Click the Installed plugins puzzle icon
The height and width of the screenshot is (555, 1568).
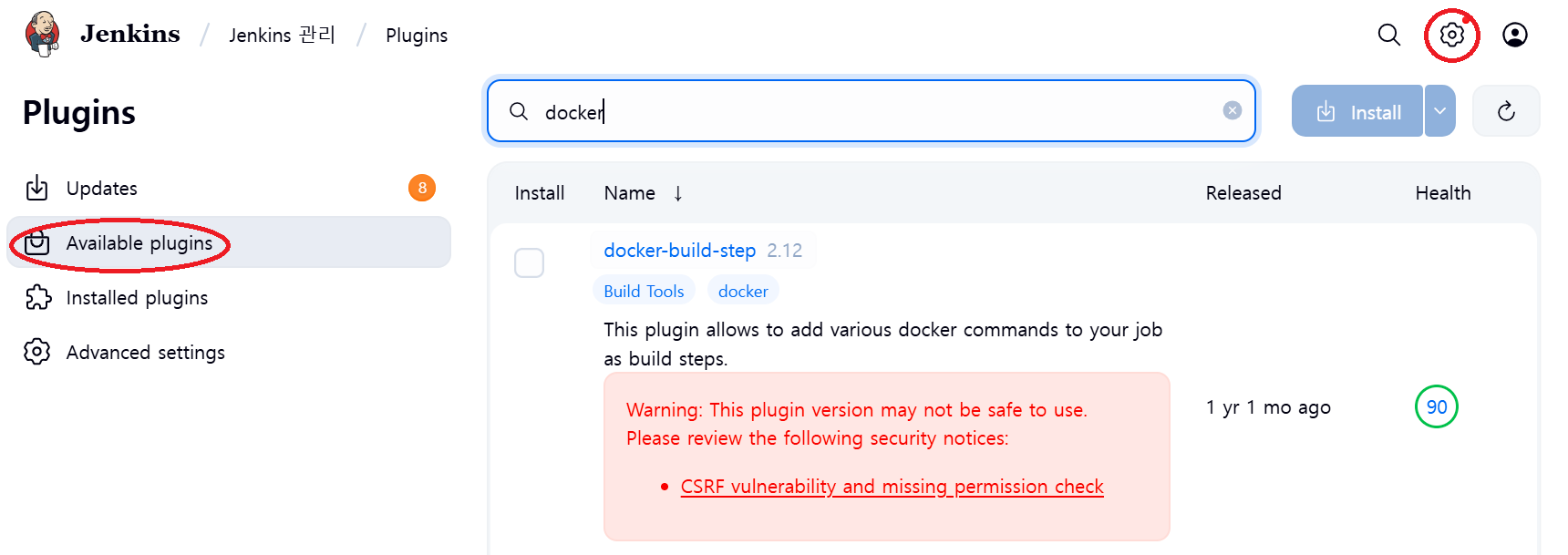click(37, 297)
